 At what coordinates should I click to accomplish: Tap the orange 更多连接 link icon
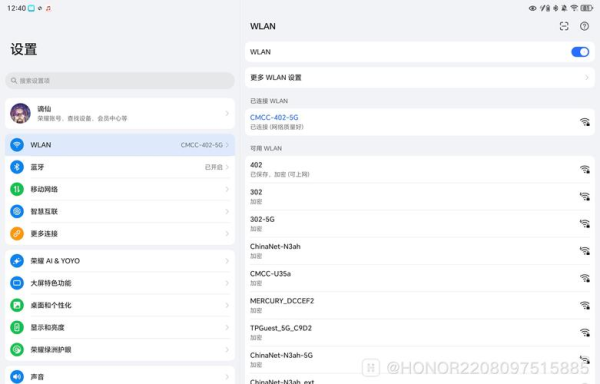[x=17, y=234]
